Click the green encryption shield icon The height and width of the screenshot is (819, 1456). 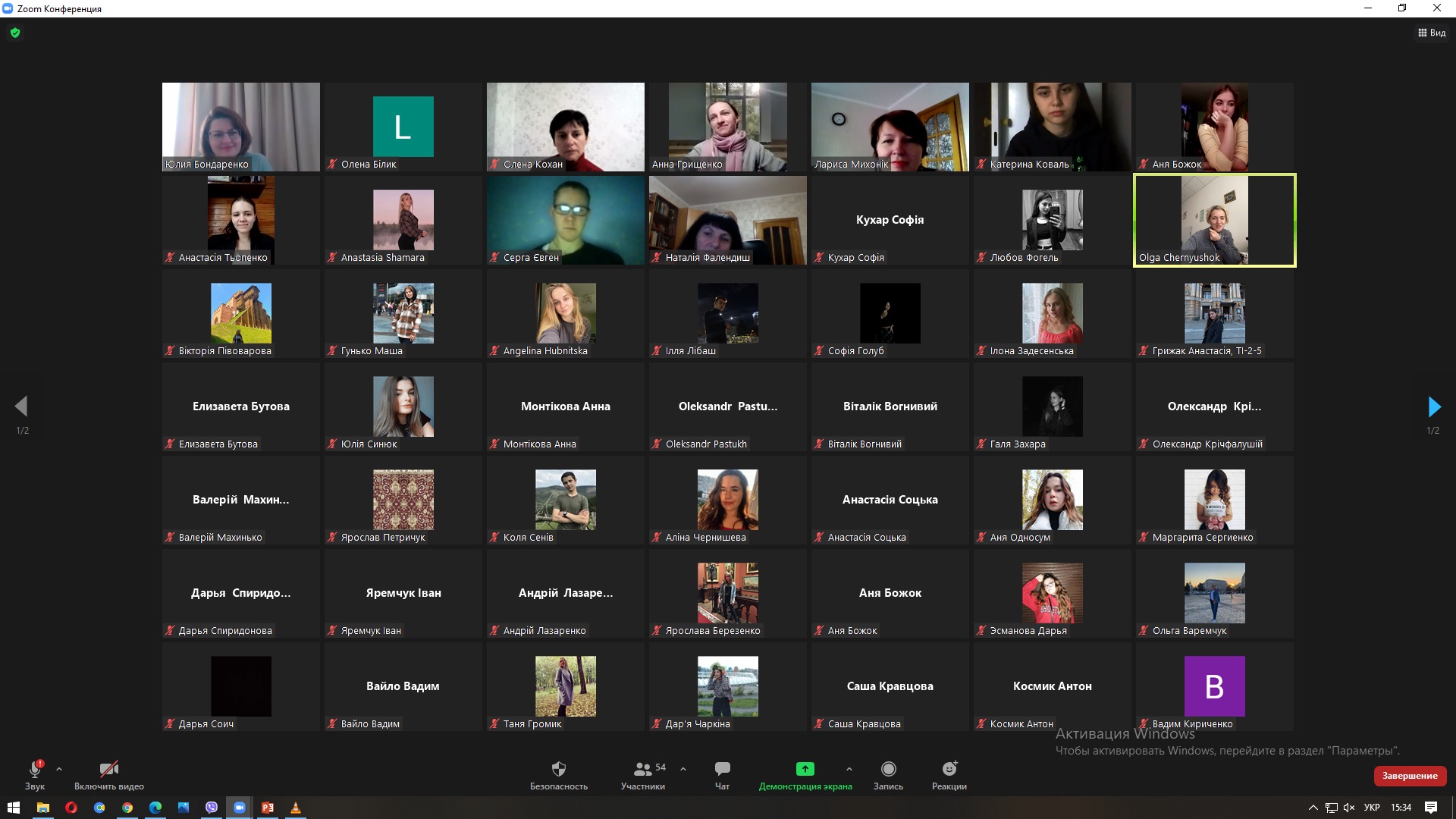click(x=15, y=33)
